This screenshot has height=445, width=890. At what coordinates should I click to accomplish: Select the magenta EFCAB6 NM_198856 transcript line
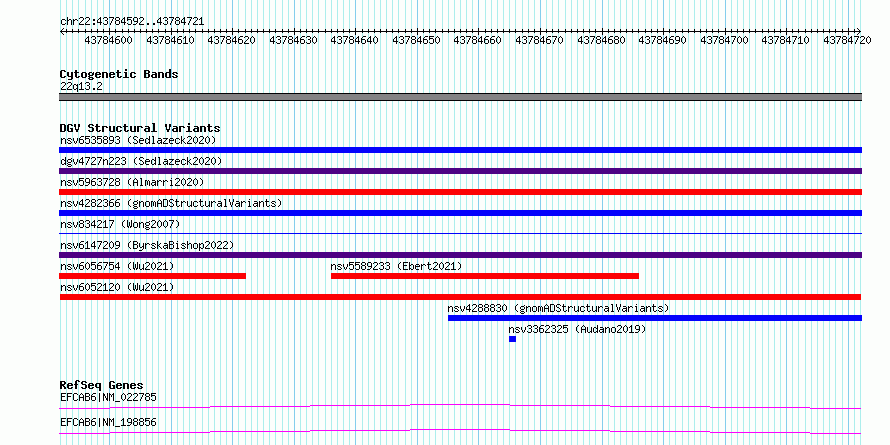(460, 431)
